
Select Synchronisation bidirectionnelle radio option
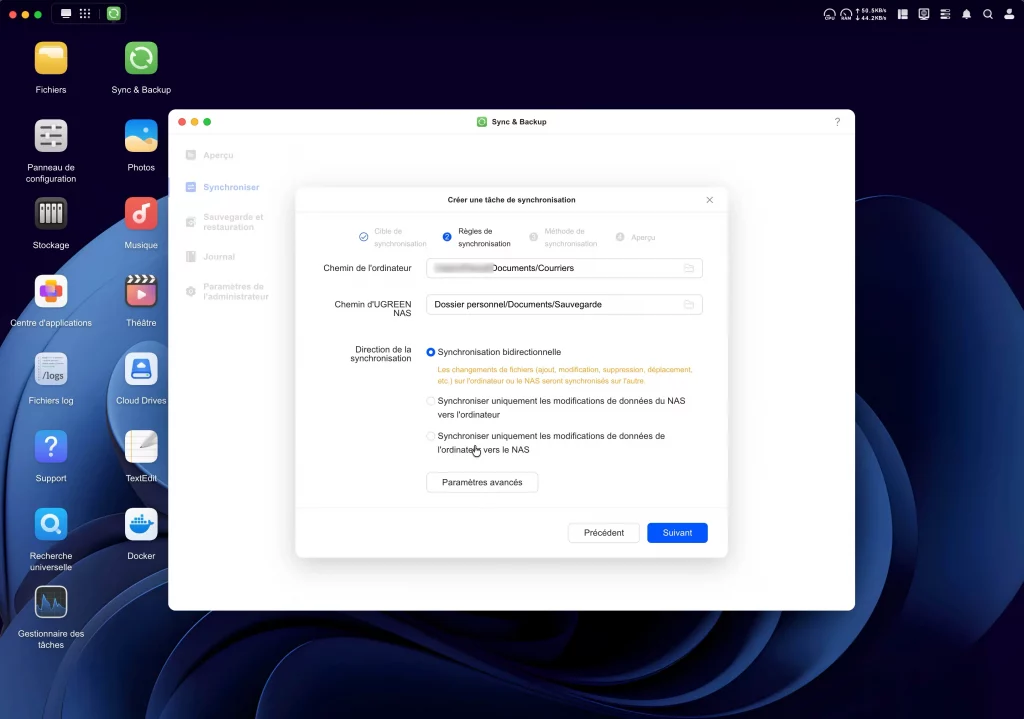pos(431,352)
